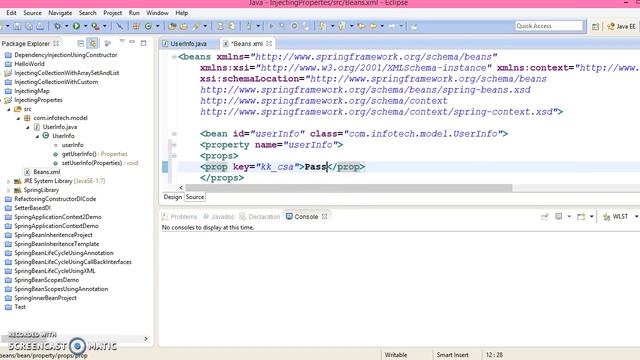640x360 pixels.
Task: Open dropdown beside the Run icon
Action: [85, 26]
